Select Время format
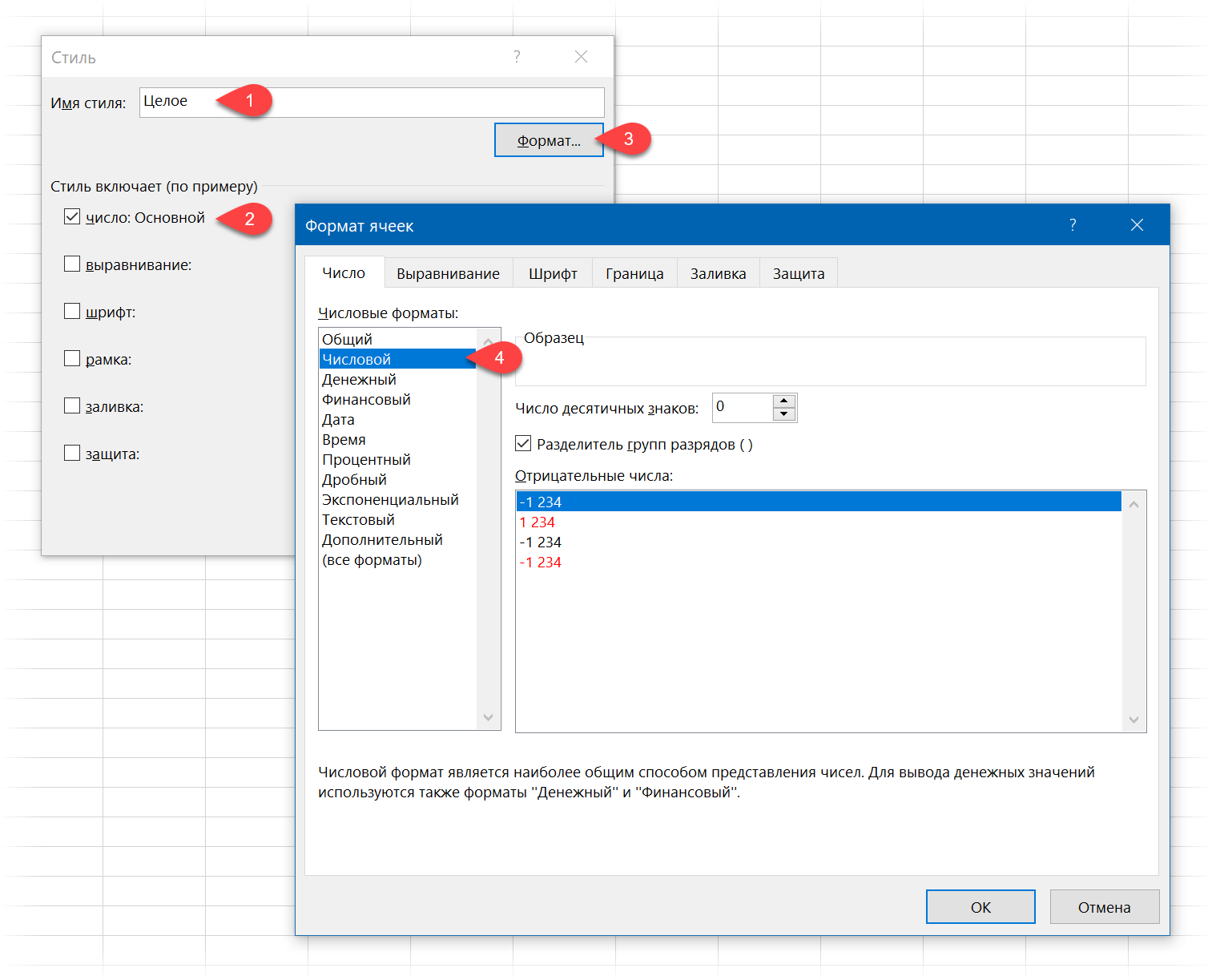This screenshot has width=1212, height=980. 398,439
